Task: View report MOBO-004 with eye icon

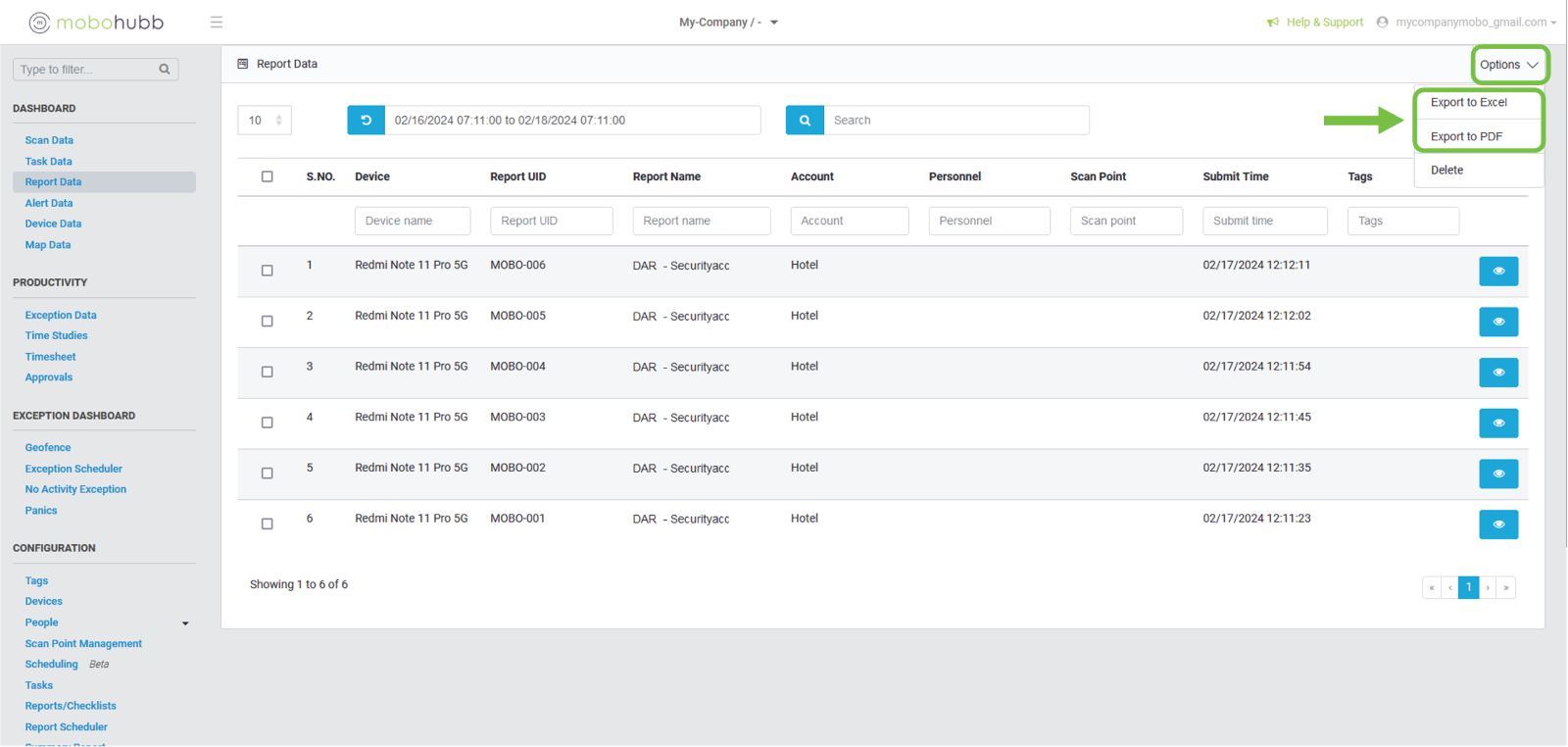Action: click(1497, 373)
